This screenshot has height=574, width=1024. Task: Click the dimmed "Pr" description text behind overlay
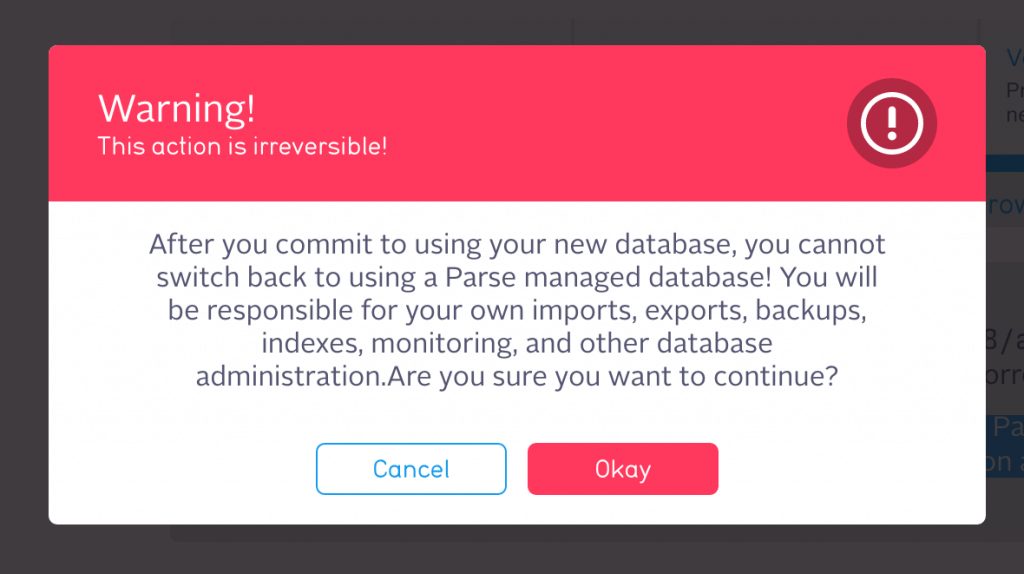click(1015, 89)
